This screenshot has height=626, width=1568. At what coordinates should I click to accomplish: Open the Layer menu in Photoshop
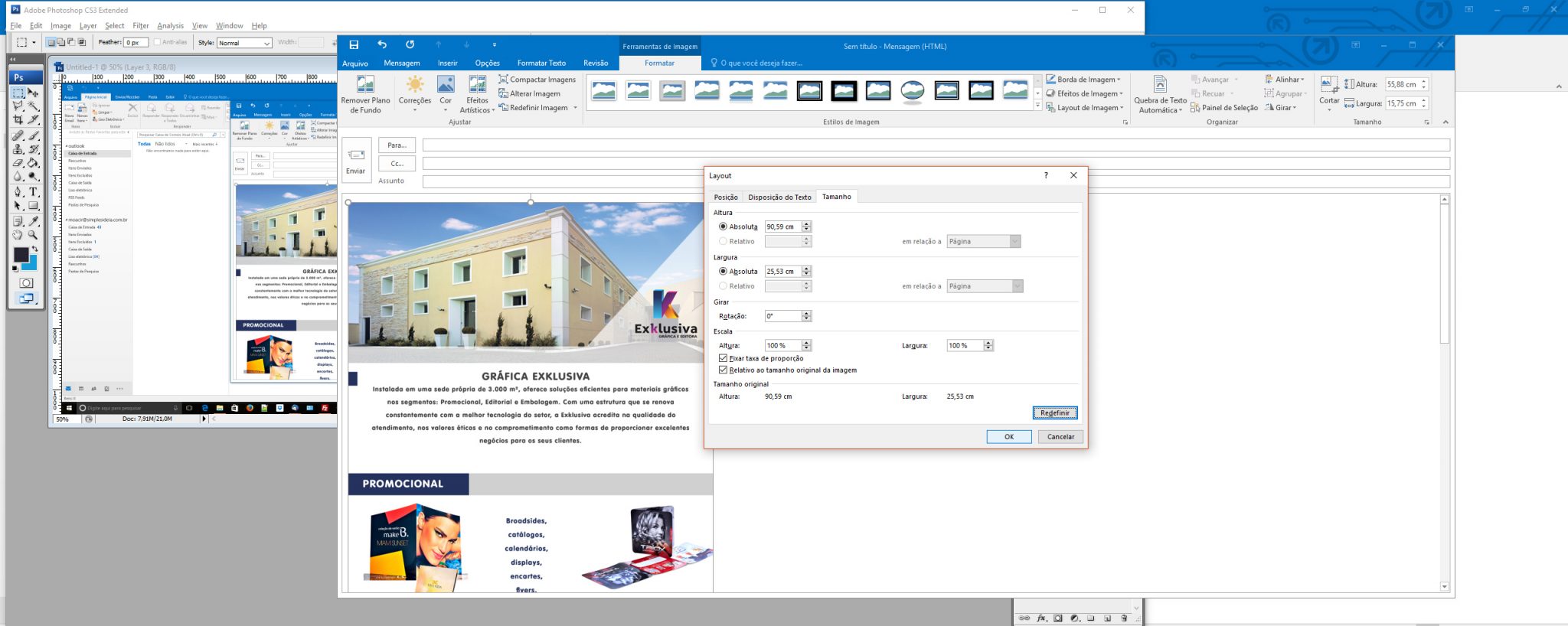click(x=88, y=25)
